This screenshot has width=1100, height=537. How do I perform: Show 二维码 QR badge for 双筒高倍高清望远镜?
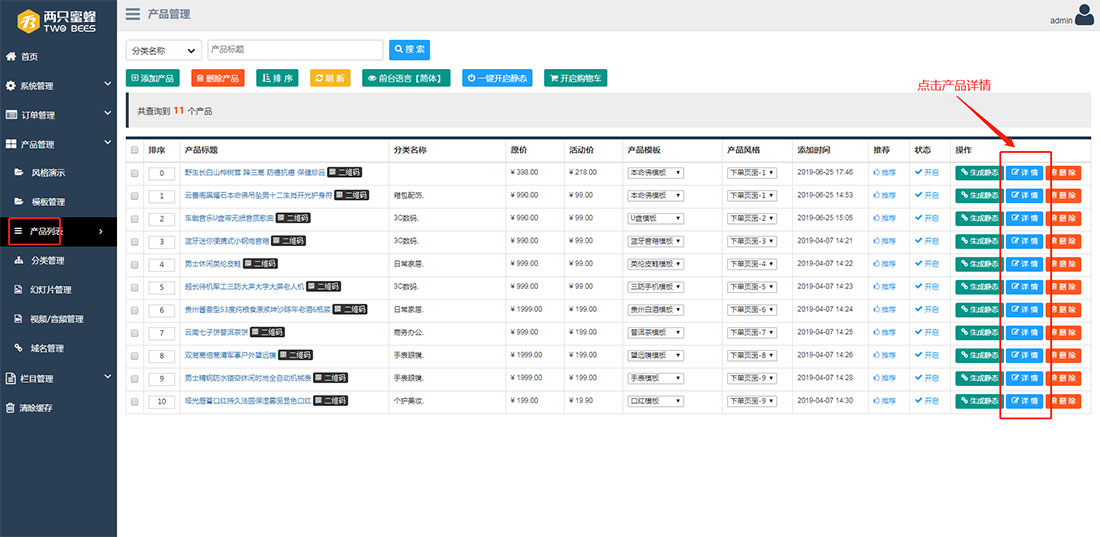pos(295,355)
